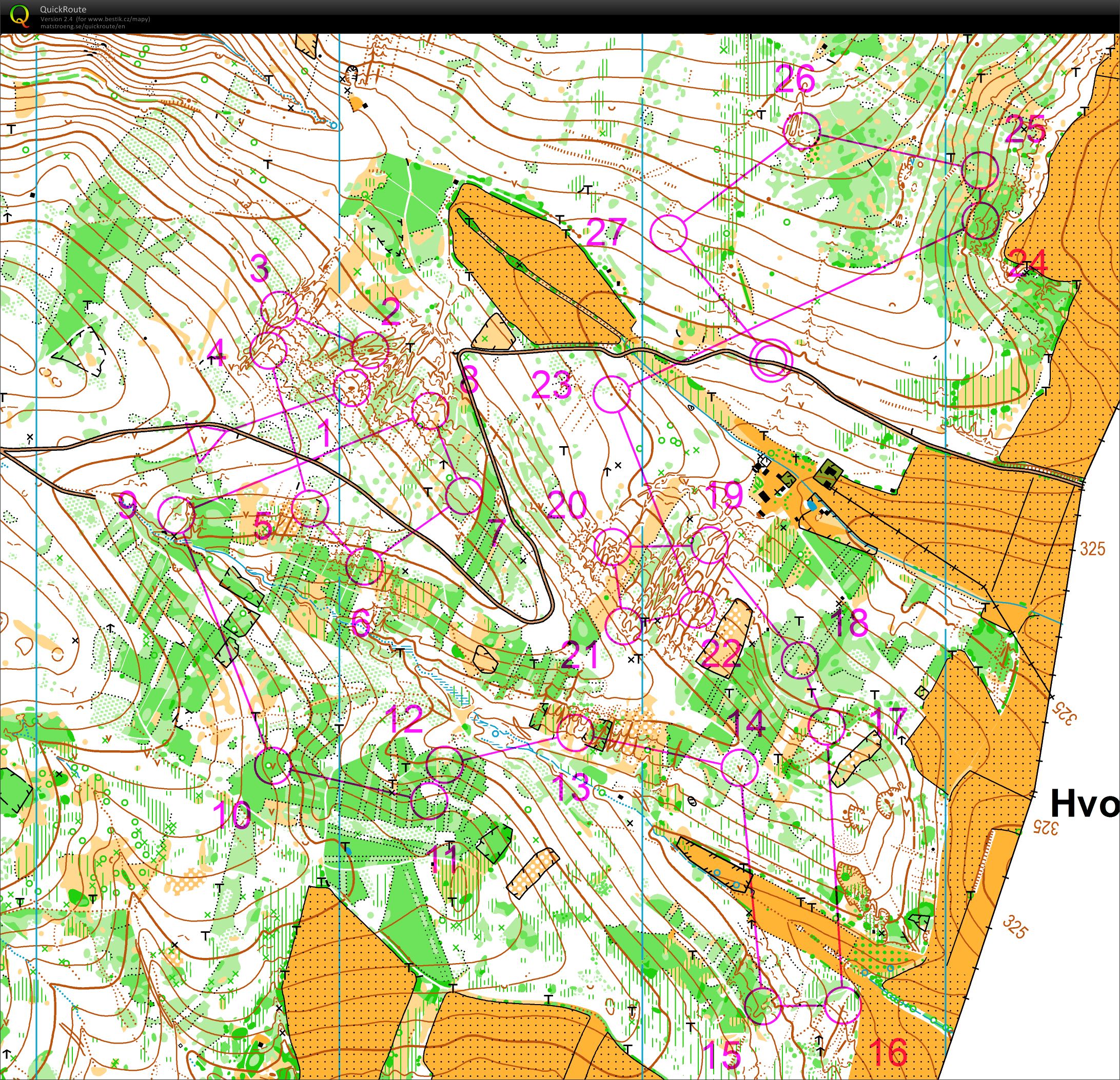
Task: Select control circle 7 near the road bend
Action: click(x=463, y=496)
